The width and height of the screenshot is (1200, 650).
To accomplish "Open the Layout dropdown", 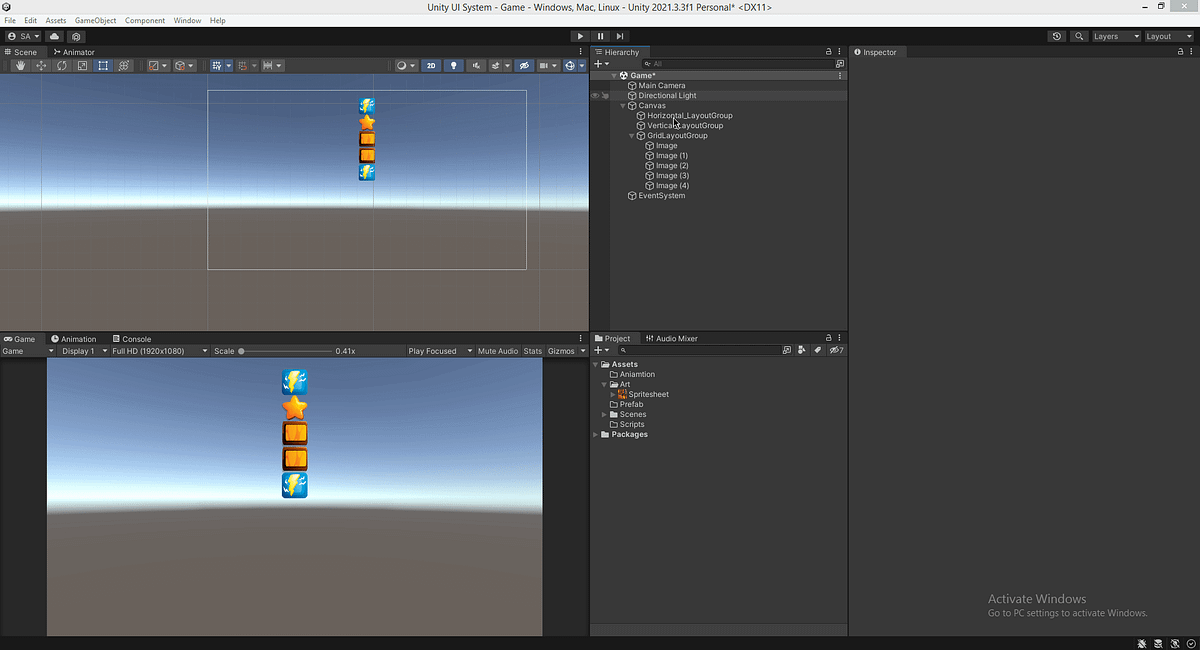I will tap(1168, 36).
